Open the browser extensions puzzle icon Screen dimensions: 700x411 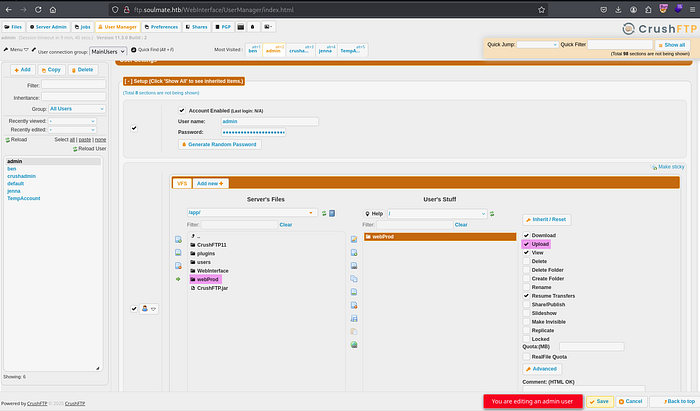coord(648,9)
